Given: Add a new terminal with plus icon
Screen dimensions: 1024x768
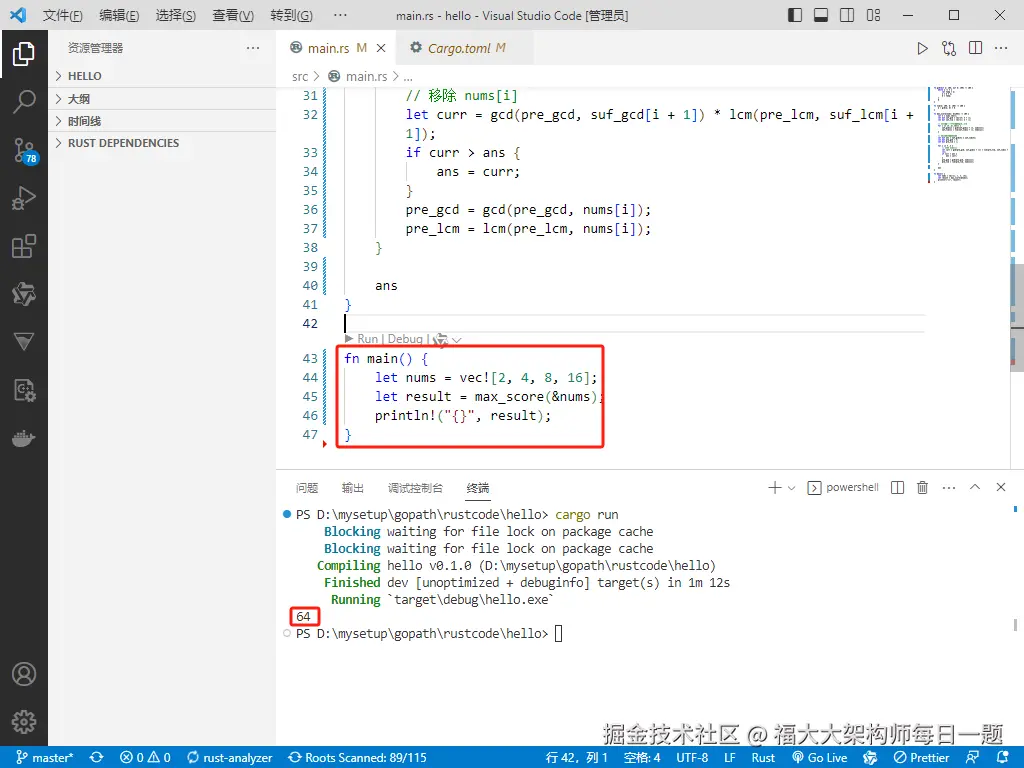Looking at the screenshot, I should coord(775,487).
